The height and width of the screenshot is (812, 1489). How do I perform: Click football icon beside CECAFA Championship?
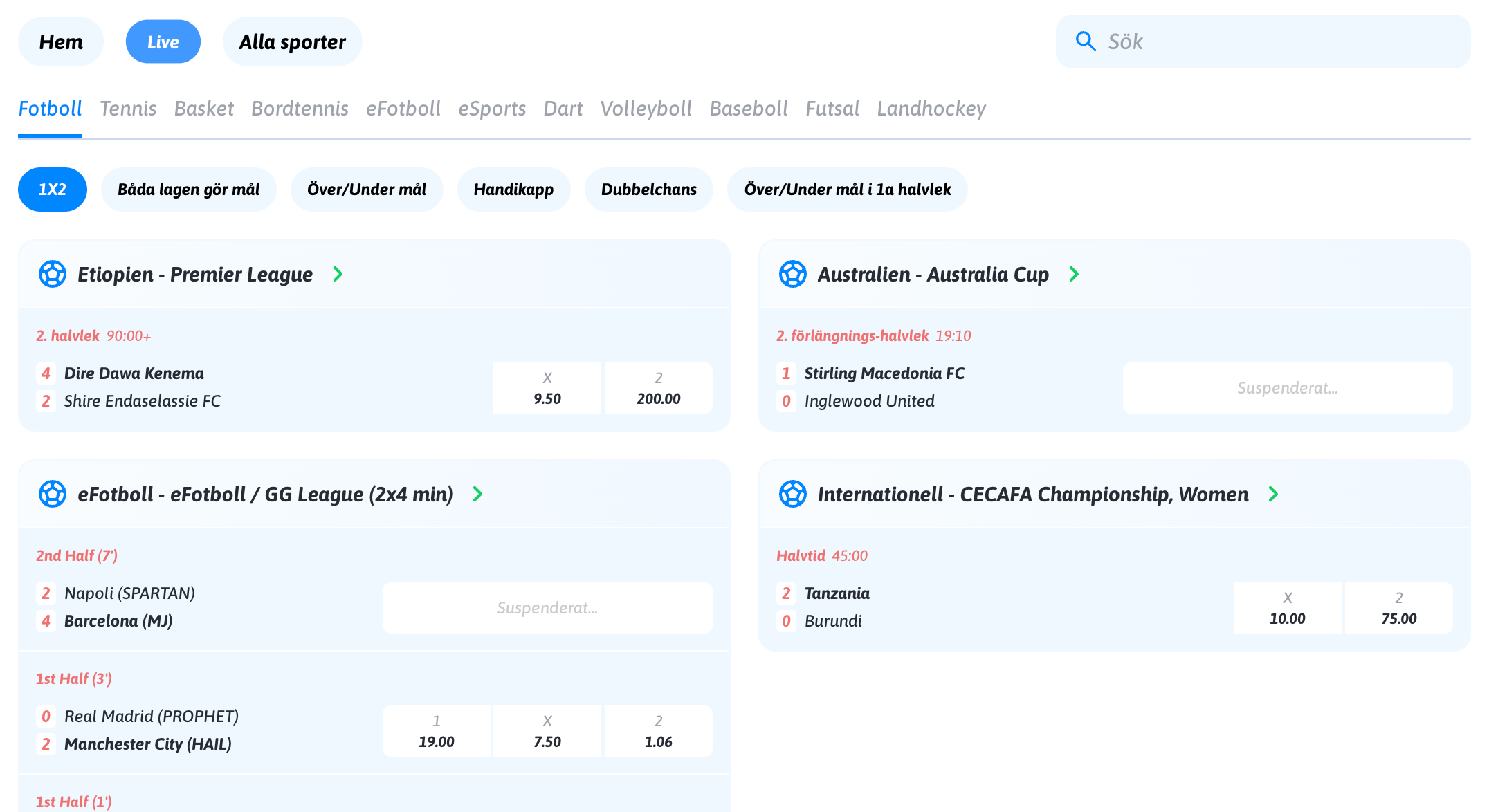click(x=793, y=494)
